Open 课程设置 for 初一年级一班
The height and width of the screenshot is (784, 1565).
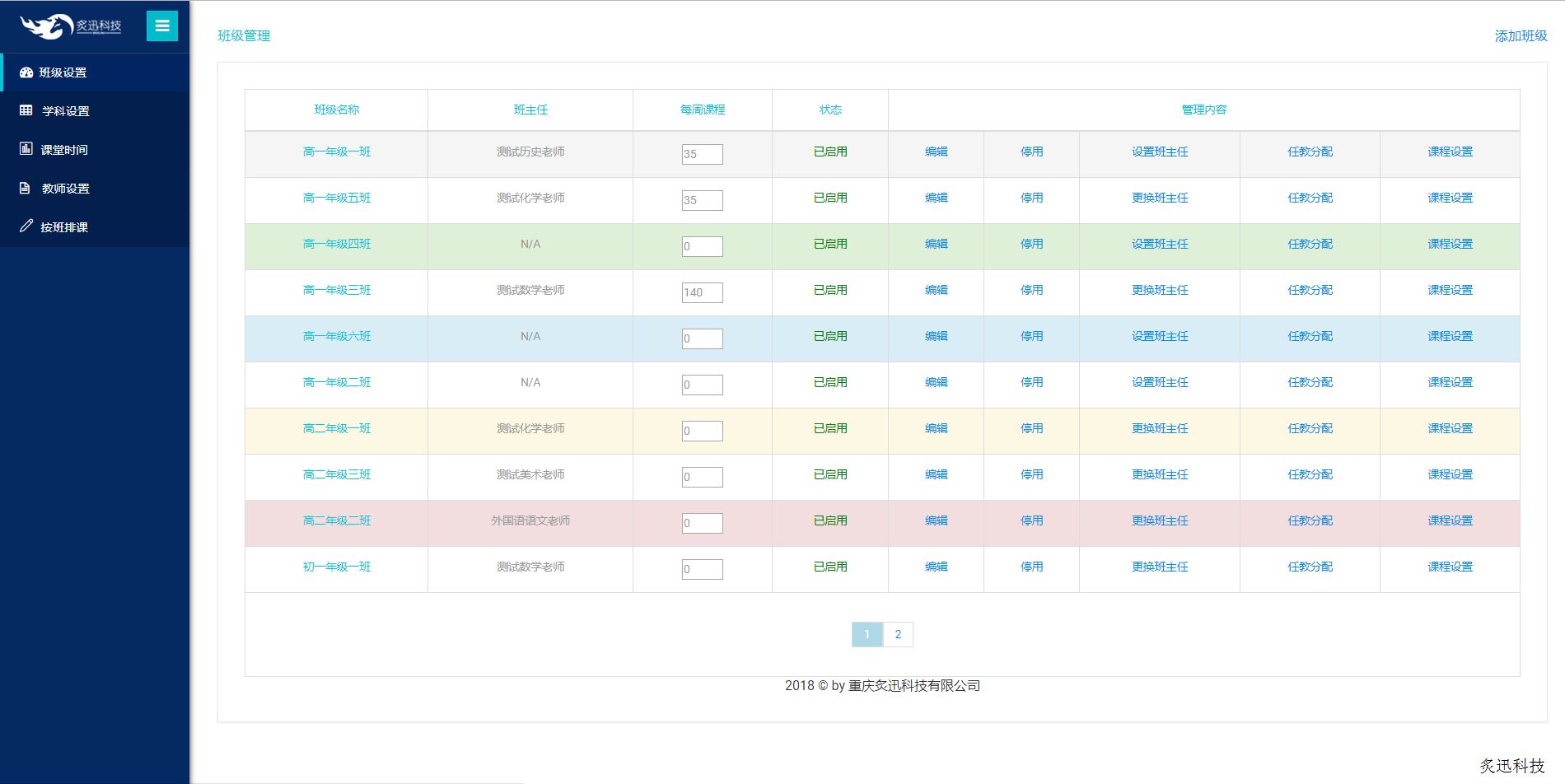(x=1450, y=567)
